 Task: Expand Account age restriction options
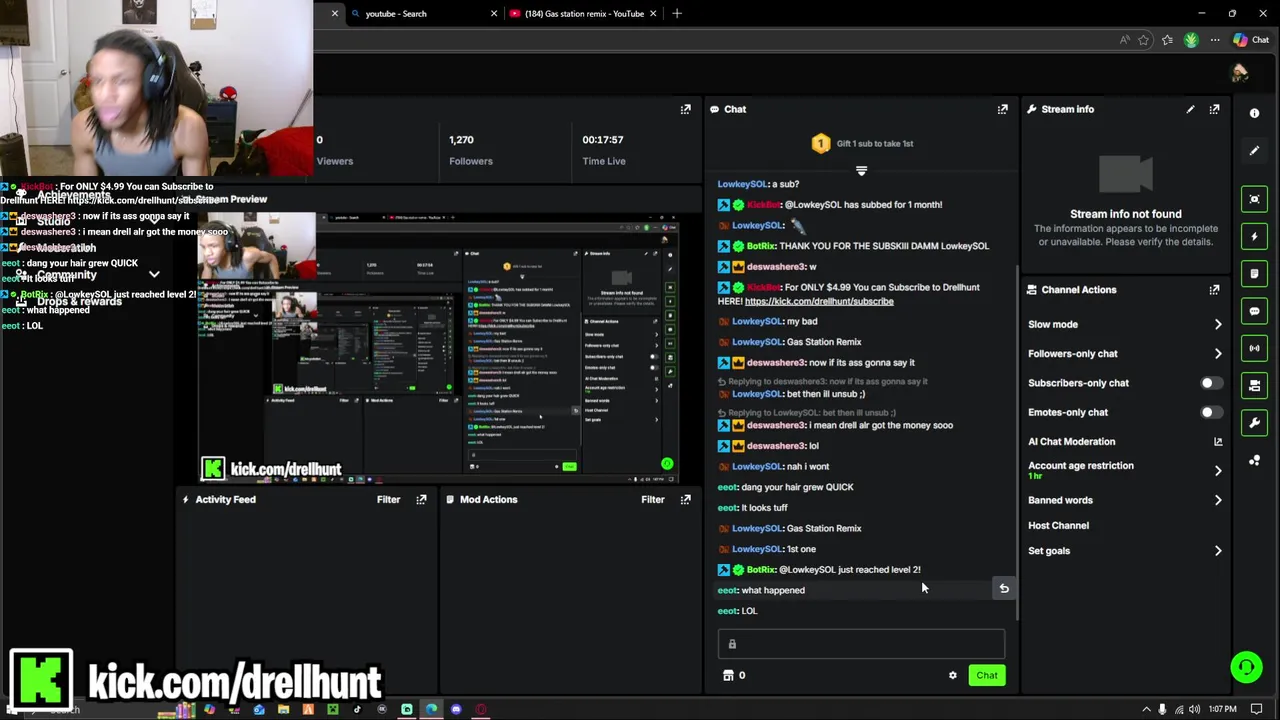[x=1218, y=470]
